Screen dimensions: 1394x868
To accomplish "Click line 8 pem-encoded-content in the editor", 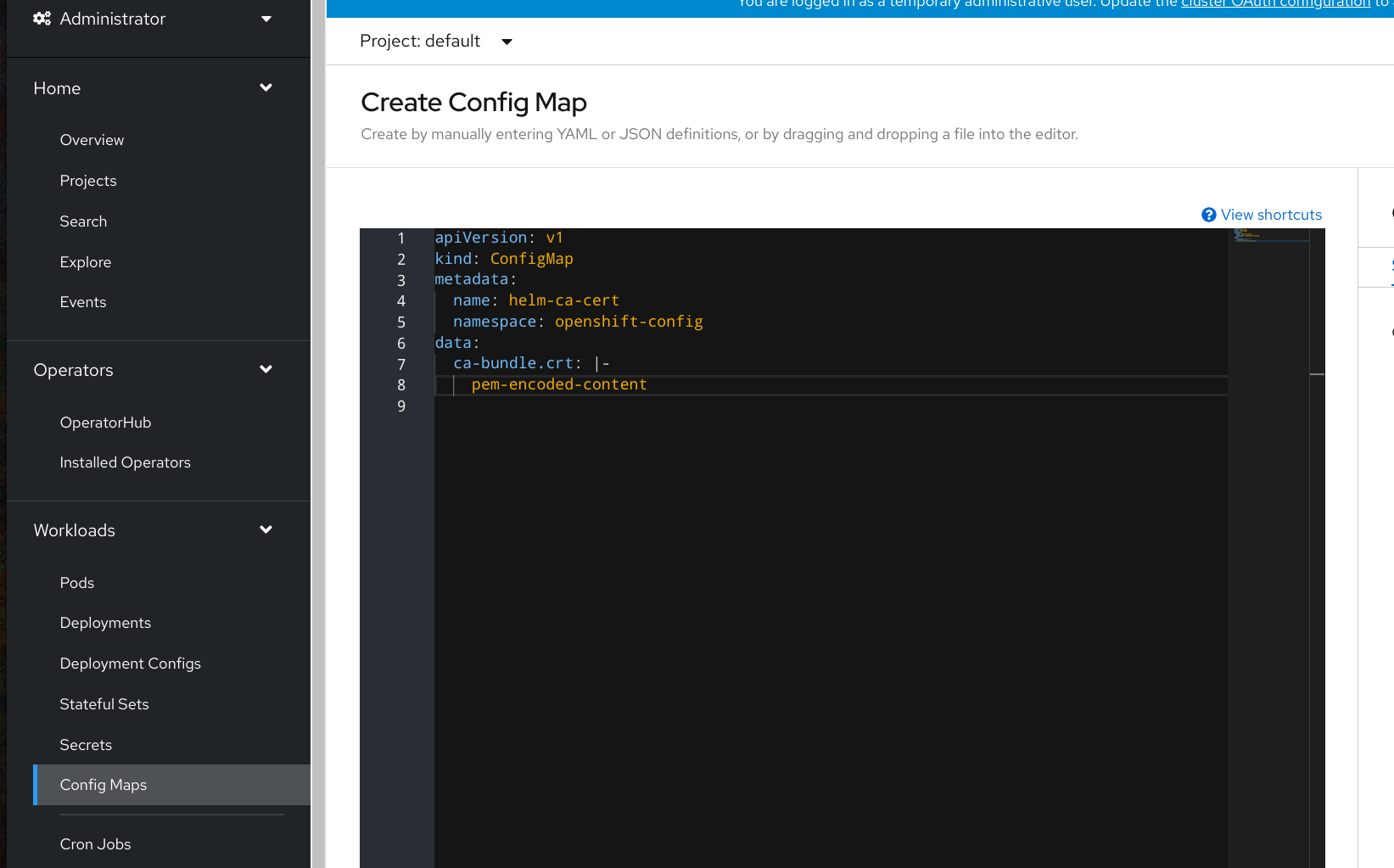I will [x=559, y=384].
